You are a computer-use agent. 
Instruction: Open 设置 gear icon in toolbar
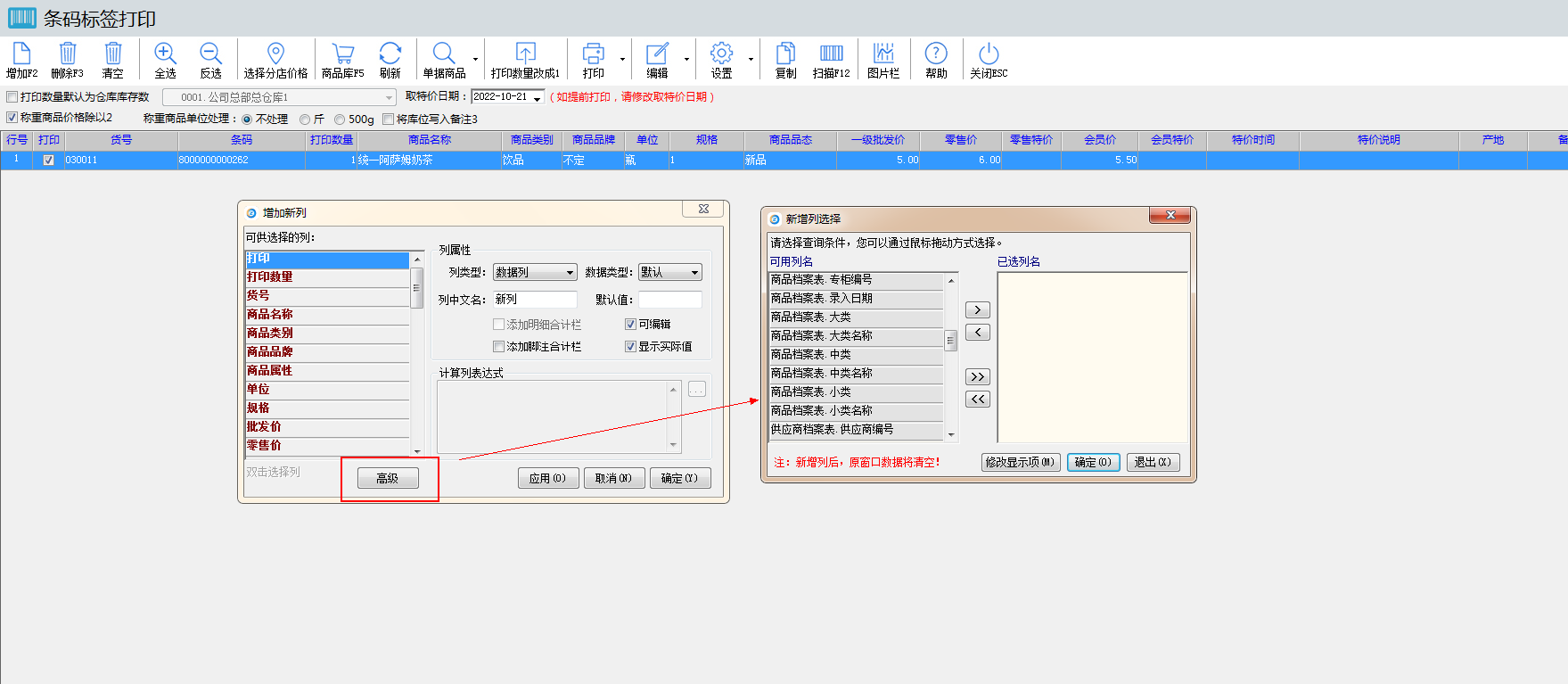click(721, 54)
